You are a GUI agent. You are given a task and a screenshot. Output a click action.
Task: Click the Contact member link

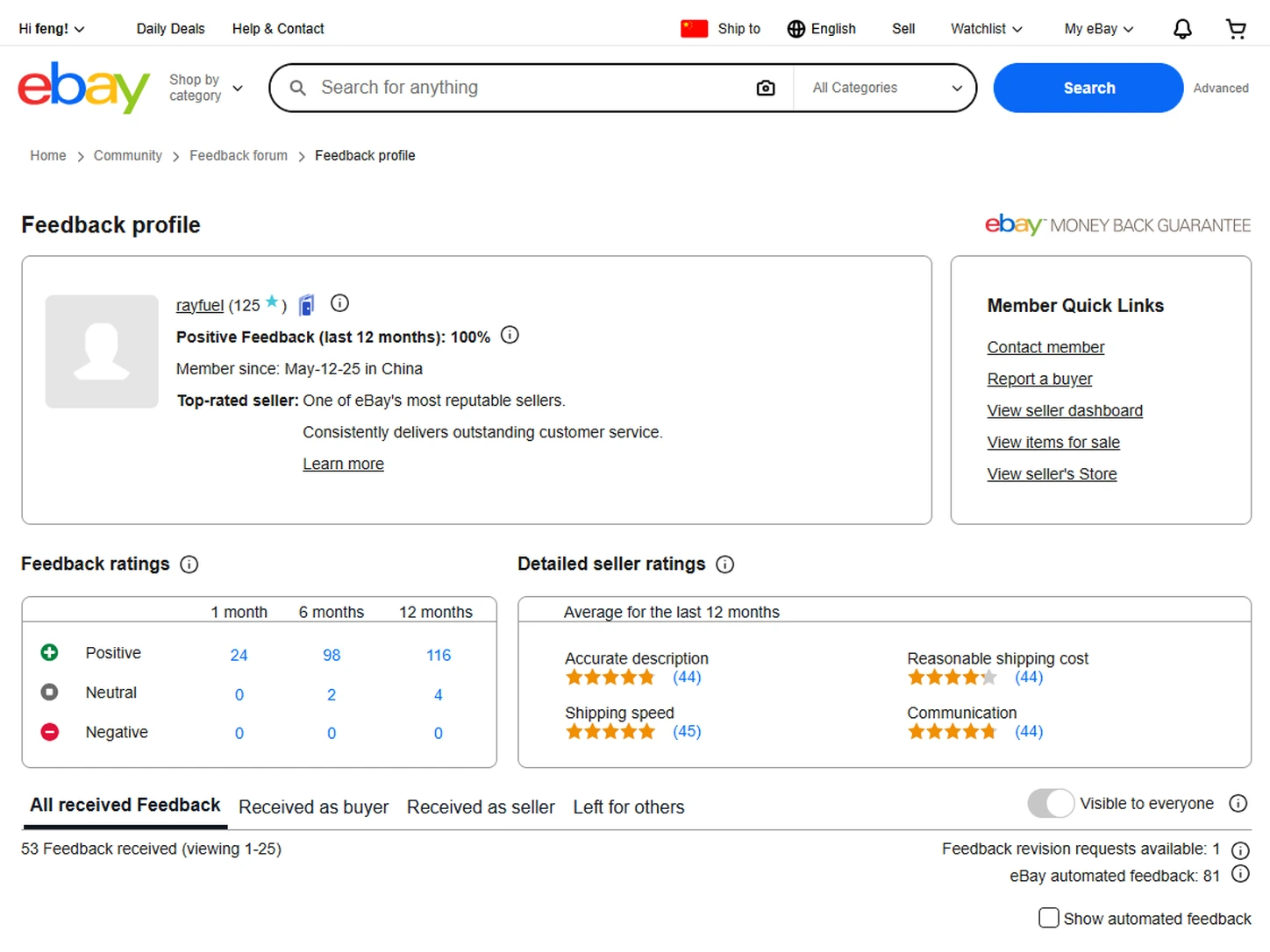point(1045,347)
